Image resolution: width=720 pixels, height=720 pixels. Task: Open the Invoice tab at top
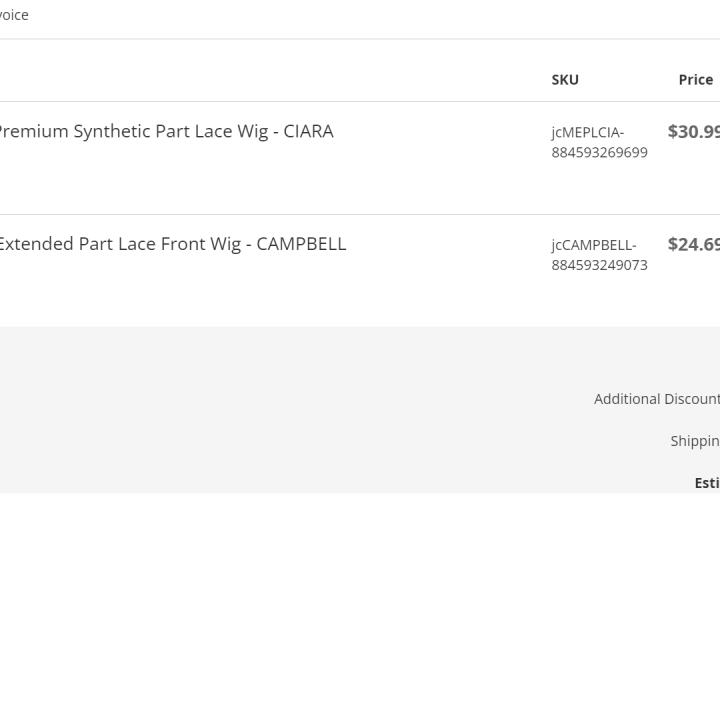tap(14, 15)
